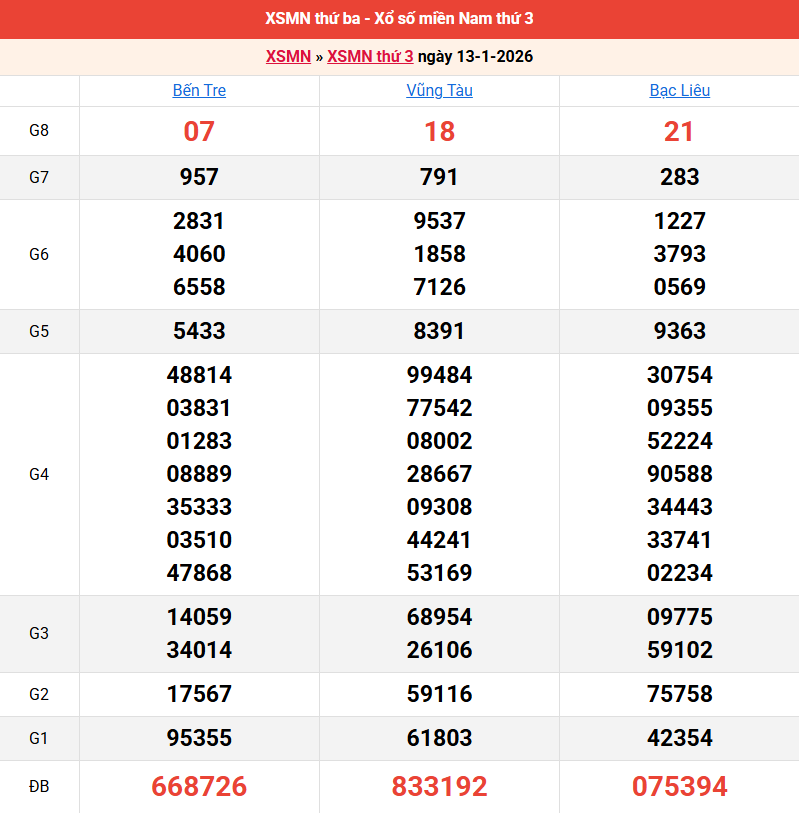Click Bến Tre special prize number 668726
This screenshot has width=799, height=813.
[x=199, y=787]
